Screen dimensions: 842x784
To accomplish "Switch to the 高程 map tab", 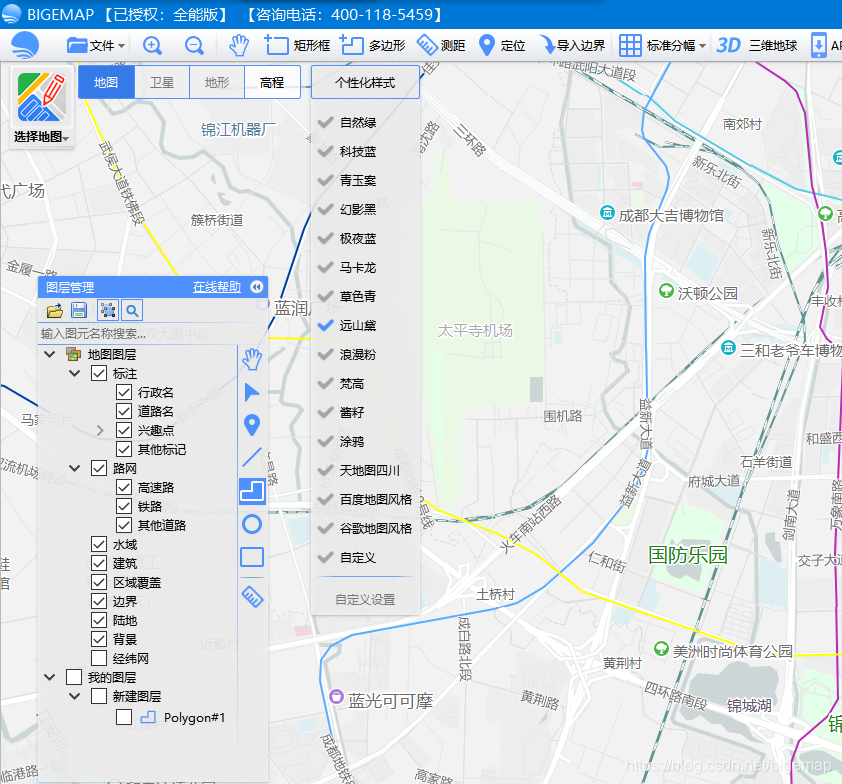I will point(272,82).
